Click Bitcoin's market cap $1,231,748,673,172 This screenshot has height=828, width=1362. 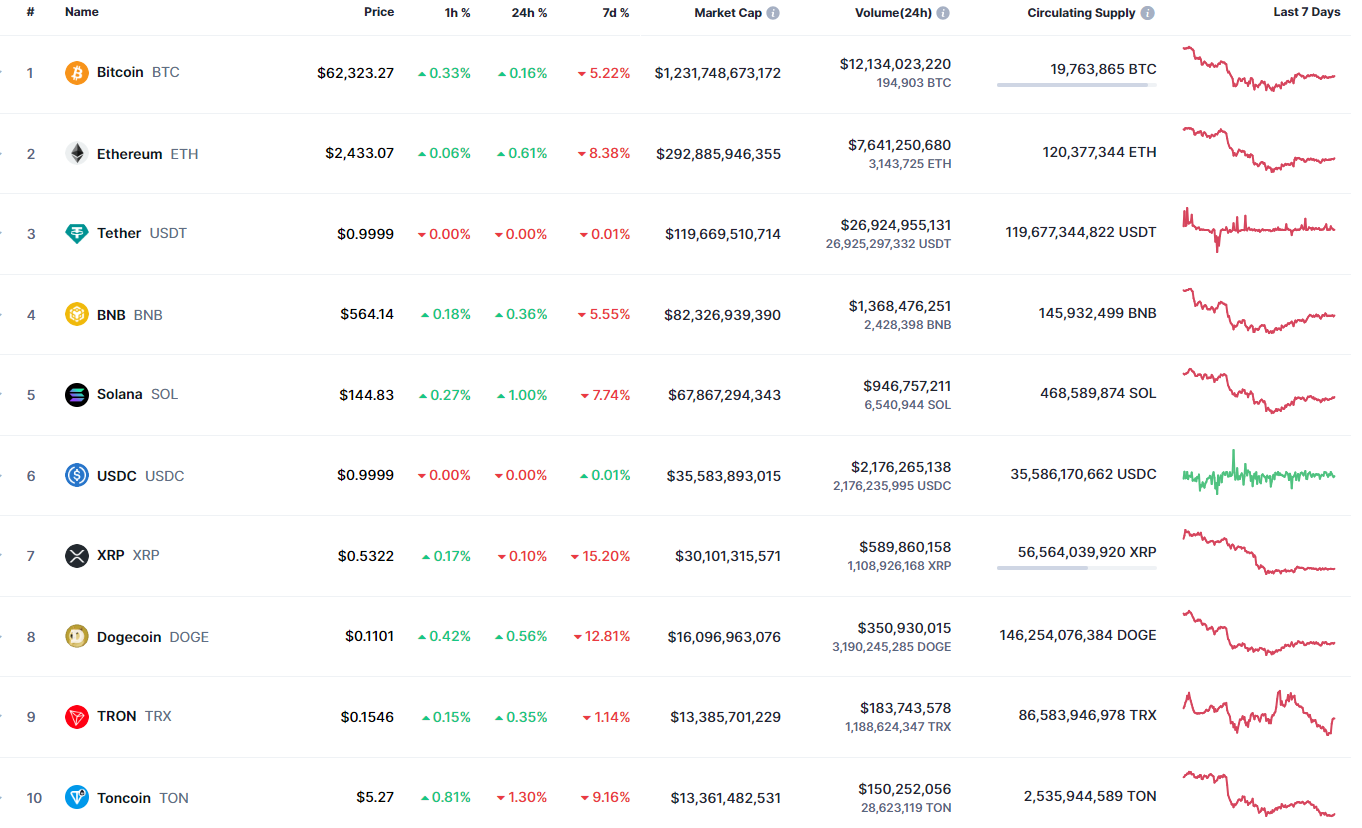718,74
